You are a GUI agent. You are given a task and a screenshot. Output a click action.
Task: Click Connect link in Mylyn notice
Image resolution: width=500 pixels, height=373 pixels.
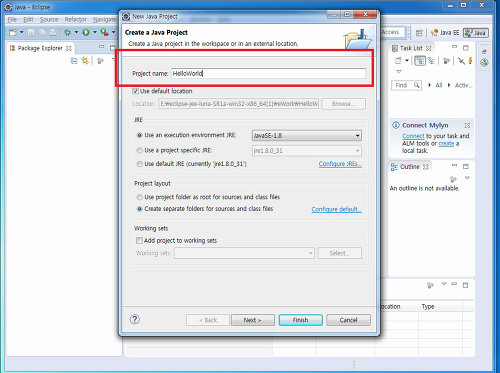tap(413, 136)
